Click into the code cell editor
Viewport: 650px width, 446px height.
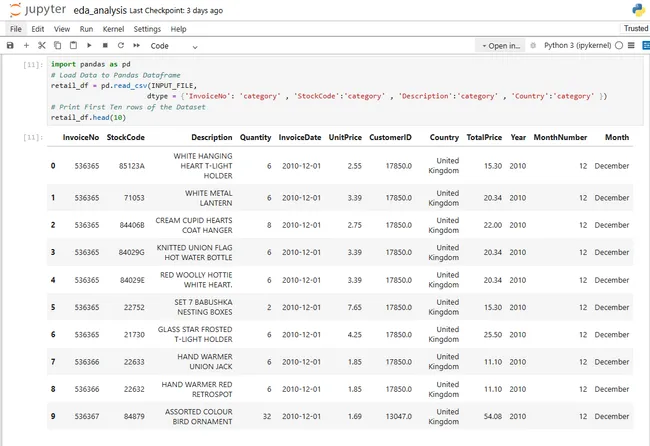345,91
